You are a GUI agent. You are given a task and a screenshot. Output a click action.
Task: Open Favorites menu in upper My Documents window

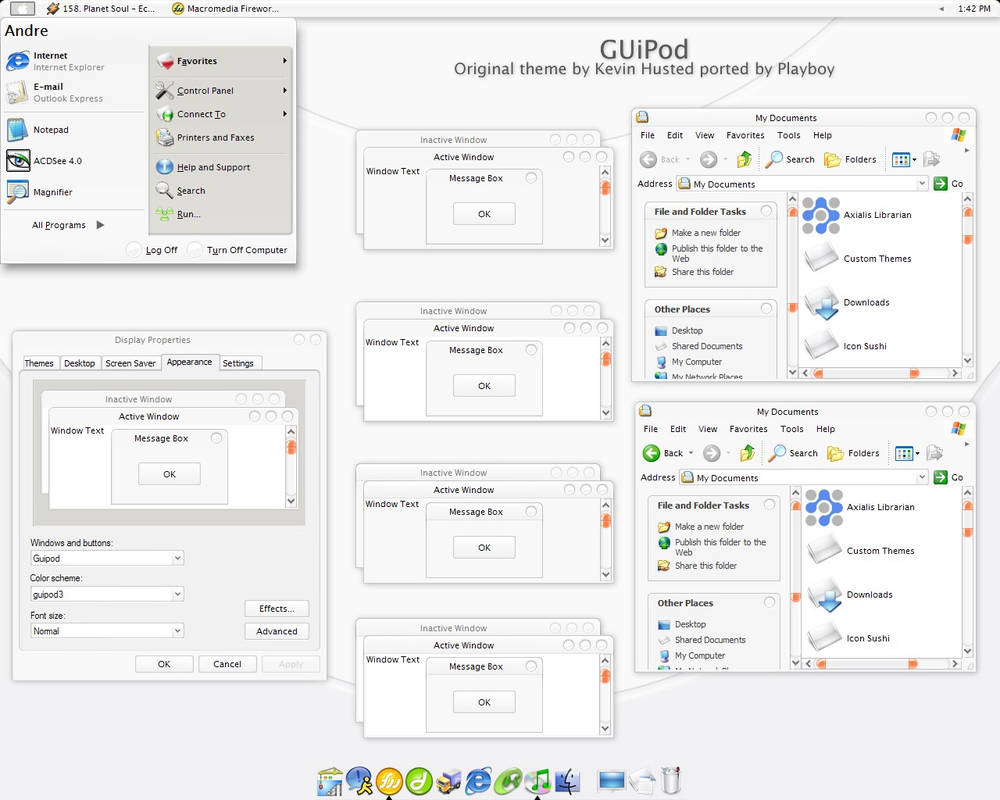coord(745,135)
